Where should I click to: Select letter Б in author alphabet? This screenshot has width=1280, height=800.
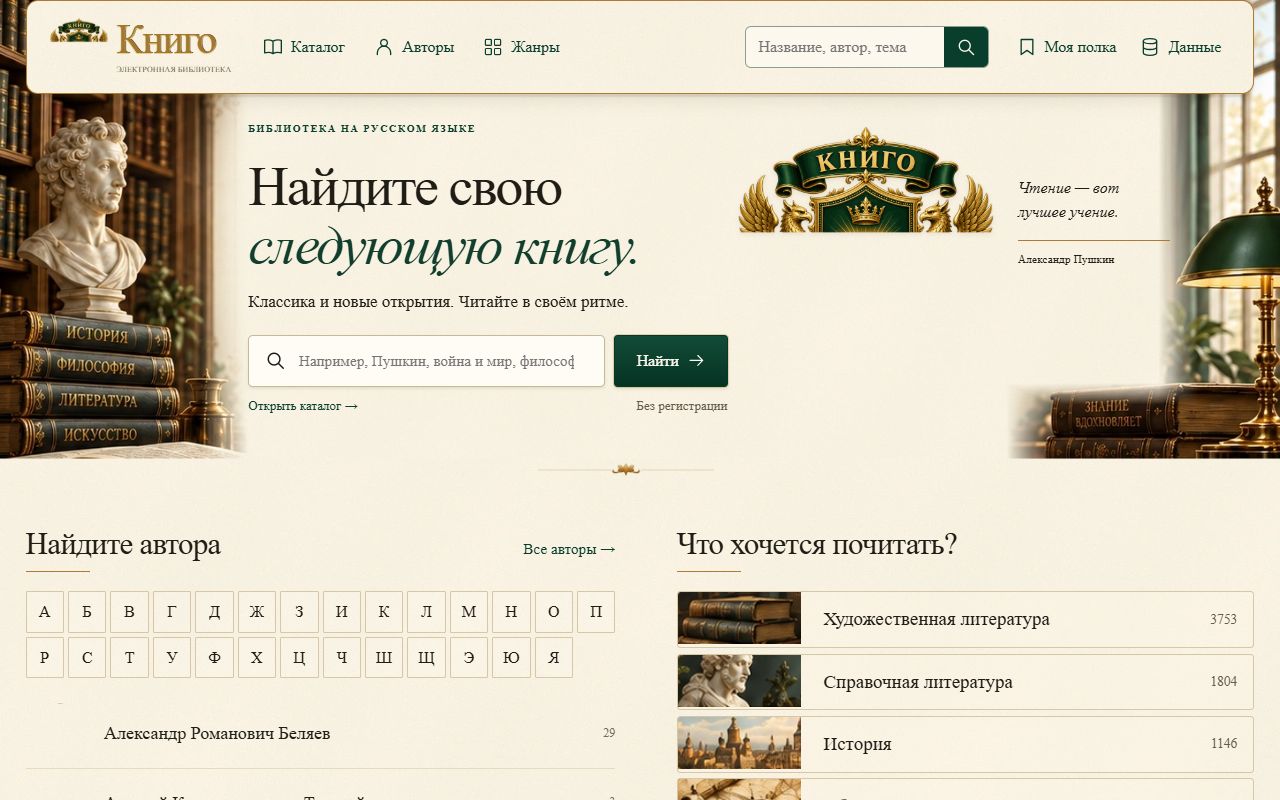[x=87, y=612]
